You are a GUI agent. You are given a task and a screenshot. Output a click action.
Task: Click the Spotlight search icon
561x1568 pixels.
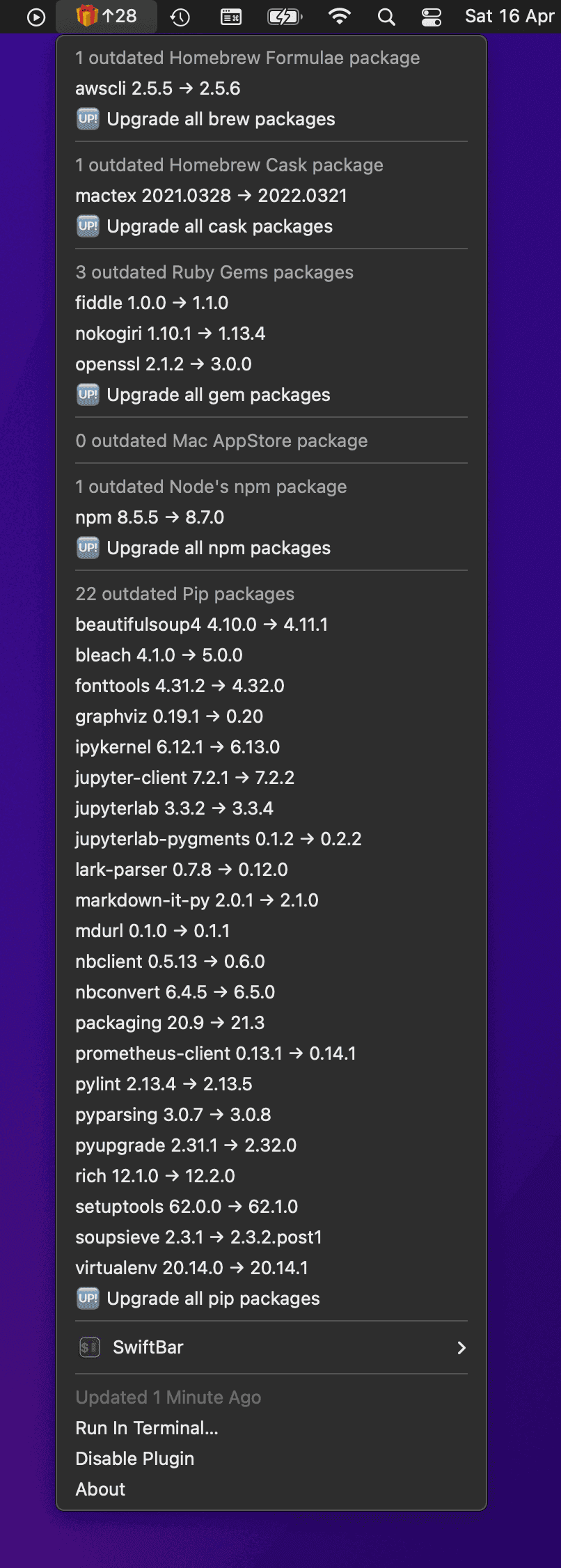pyautogui.click(x=385, y=16)
